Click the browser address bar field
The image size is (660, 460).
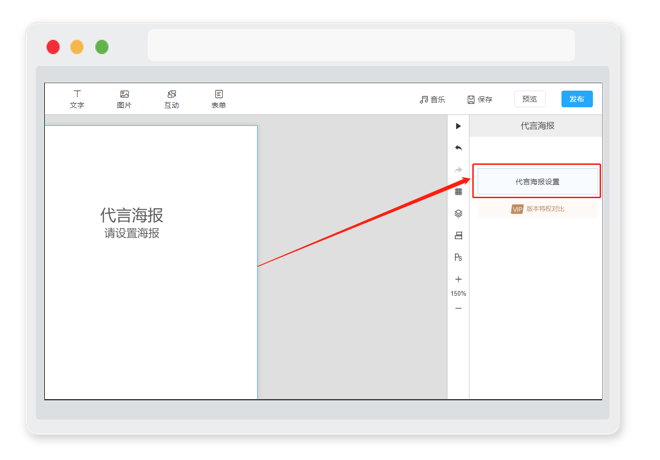[x=361, y=45]
